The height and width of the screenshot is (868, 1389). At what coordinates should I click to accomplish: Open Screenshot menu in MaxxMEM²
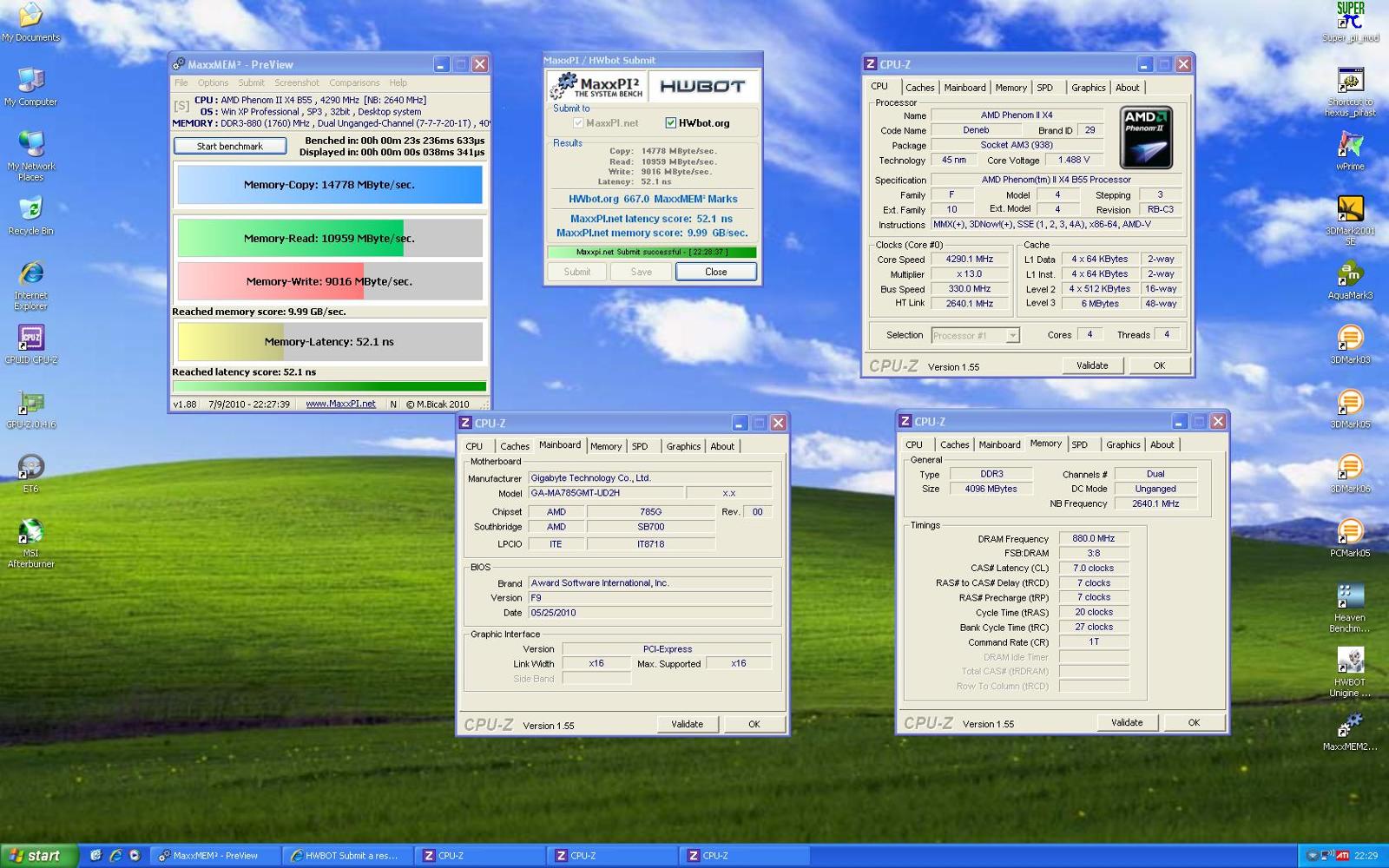[x=297, y=82]
